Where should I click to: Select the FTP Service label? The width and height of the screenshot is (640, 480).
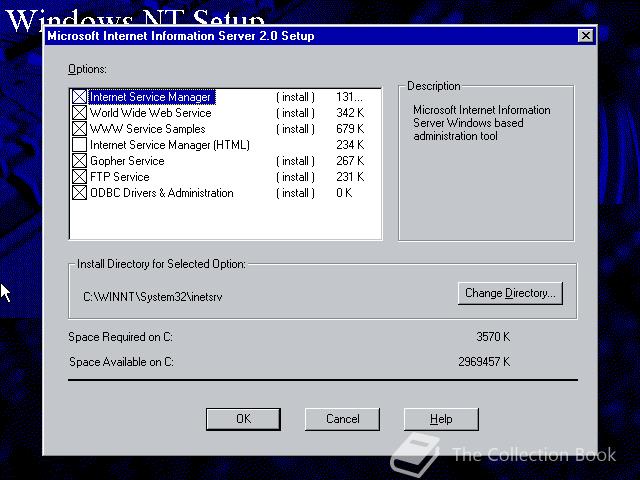point(120,177)
